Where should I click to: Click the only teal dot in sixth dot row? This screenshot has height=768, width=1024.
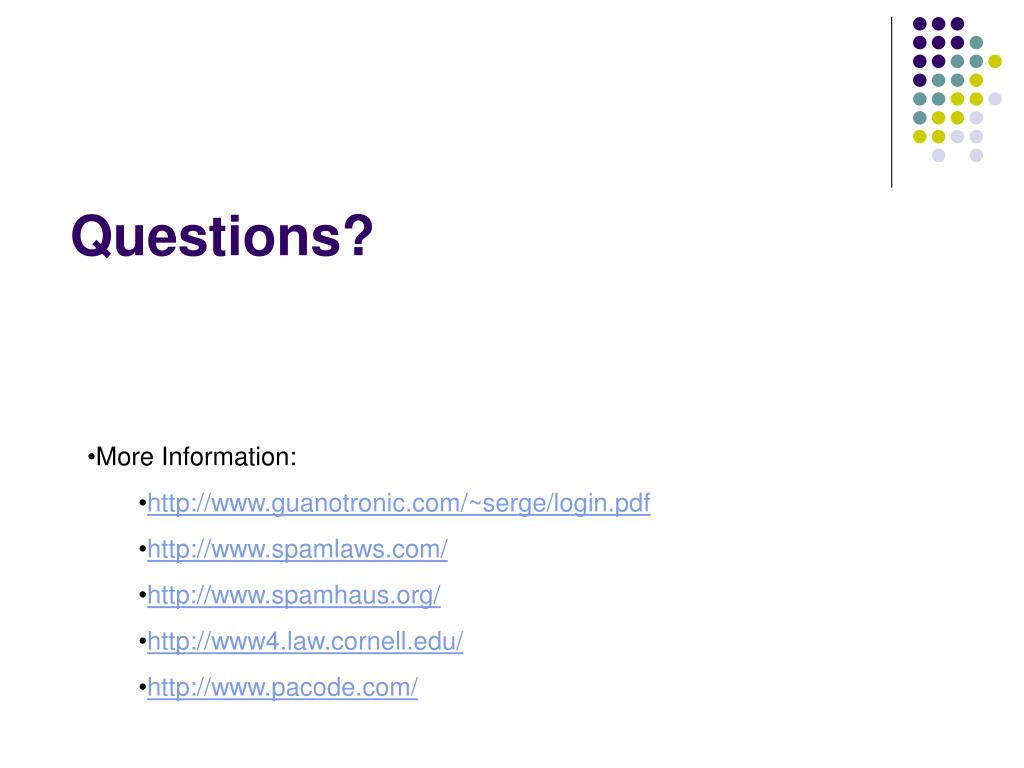coord(920,118)
